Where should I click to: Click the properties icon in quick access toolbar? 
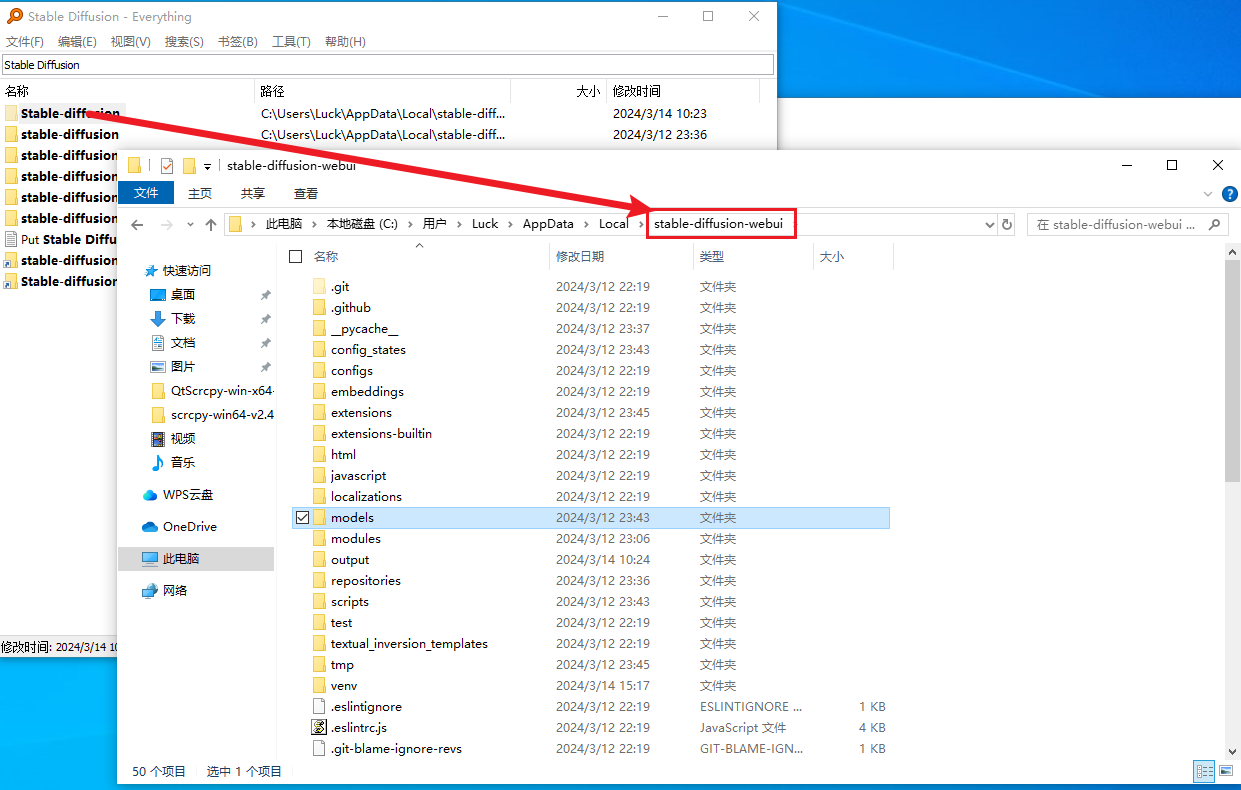(166, 166)
